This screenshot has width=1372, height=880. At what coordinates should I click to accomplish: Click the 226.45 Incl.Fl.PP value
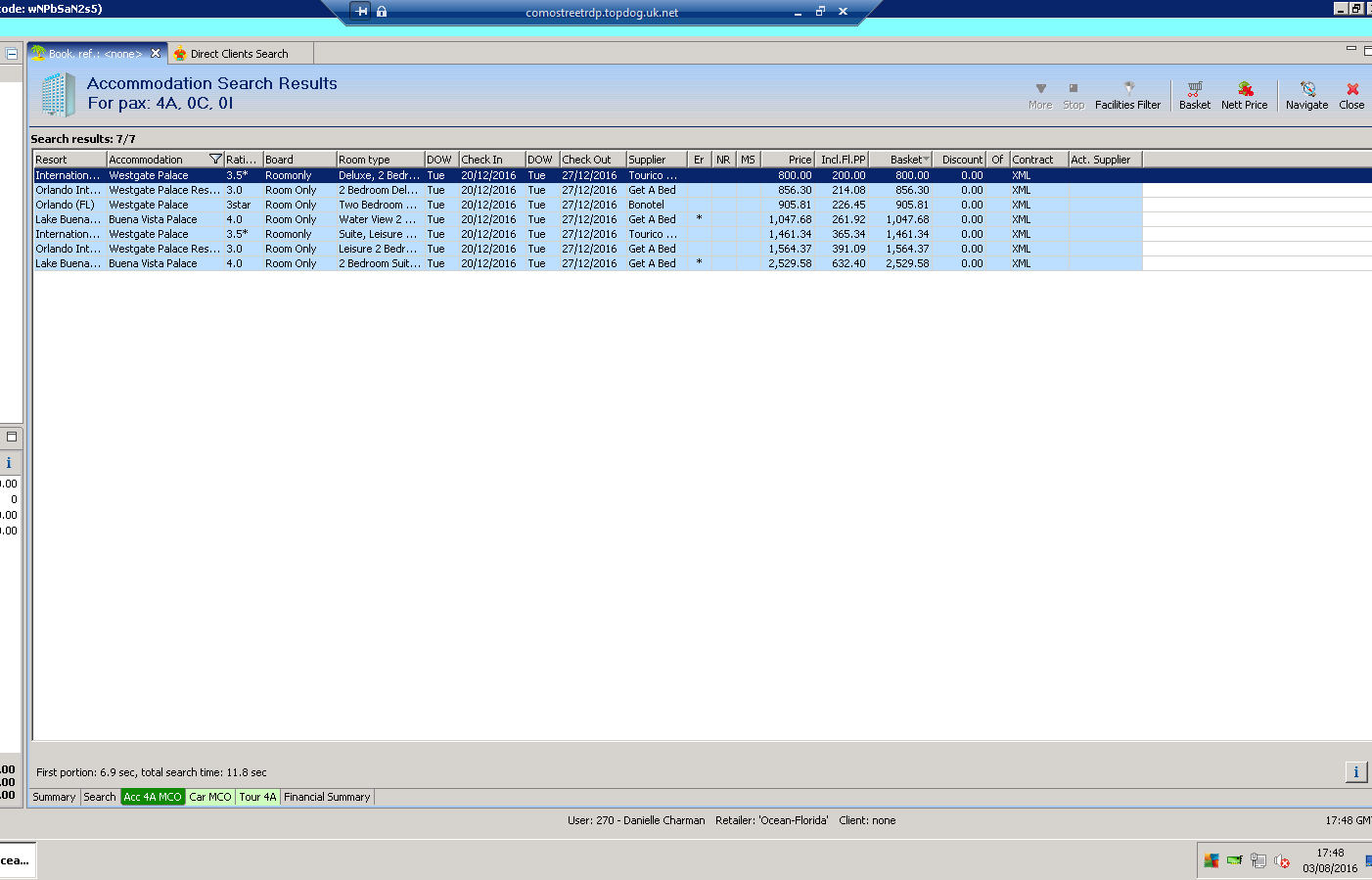(x=848, y=205)
